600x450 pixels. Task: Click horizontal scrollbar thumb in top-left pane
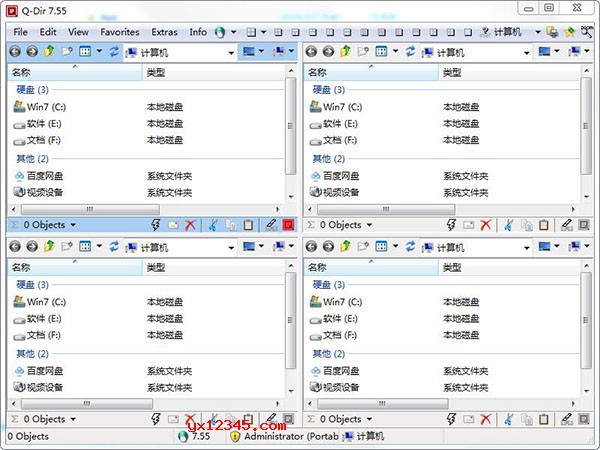90,209
